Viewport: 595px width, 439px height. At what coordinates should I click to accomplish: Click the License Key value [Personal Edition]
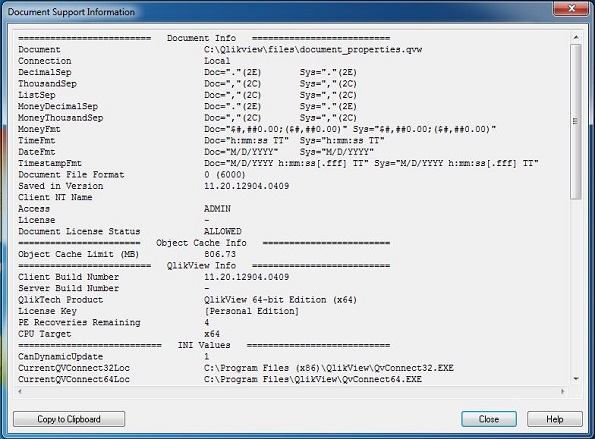252,312
